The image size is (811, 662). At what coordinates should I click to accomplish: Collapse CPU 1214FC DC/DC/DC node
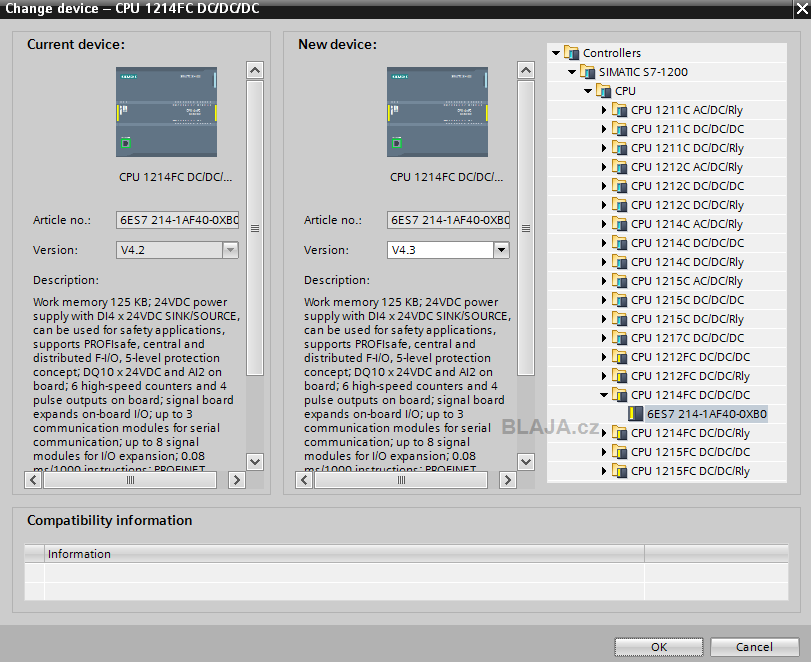coord(604,395)
